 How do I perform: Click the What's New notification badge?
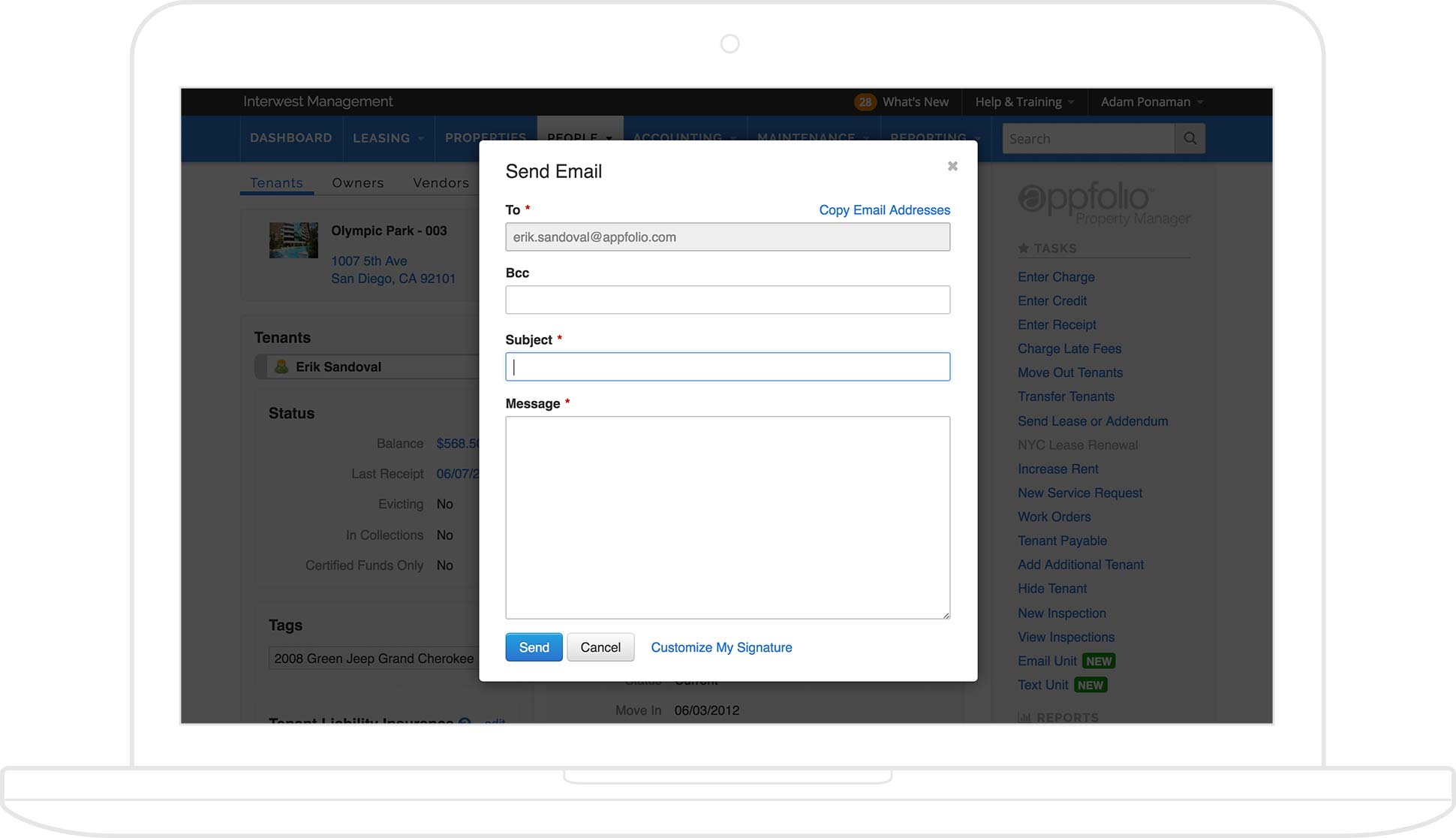point(865,101)
